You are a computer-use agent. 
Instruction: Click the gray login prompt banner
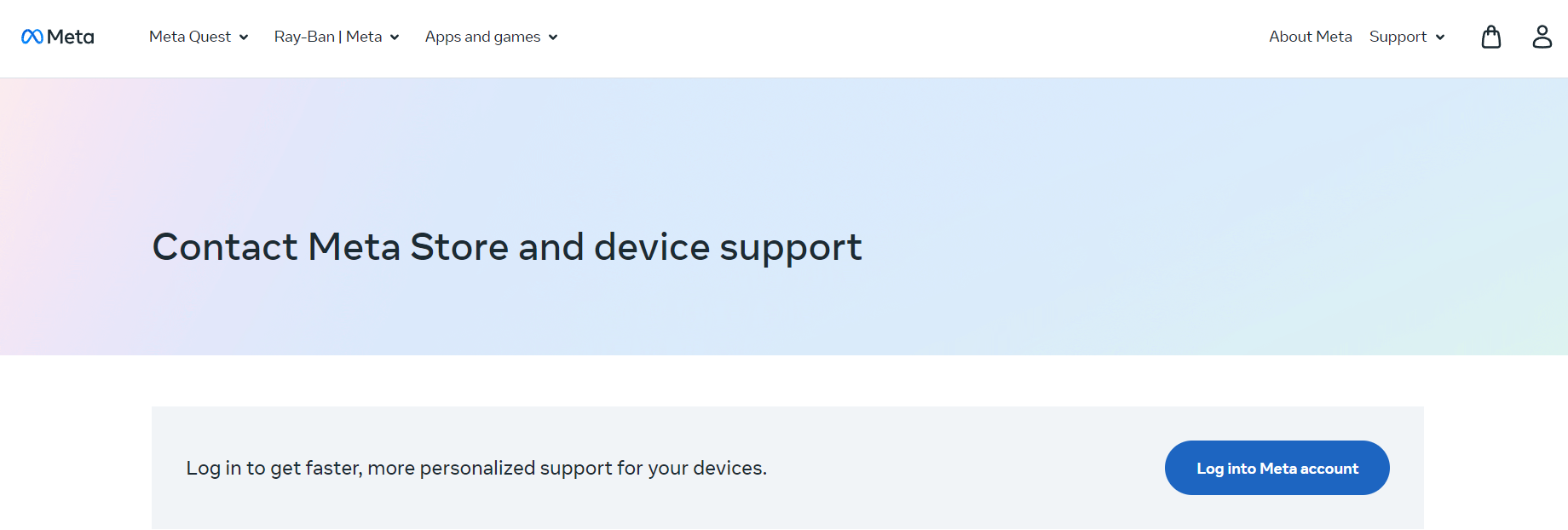787,468
